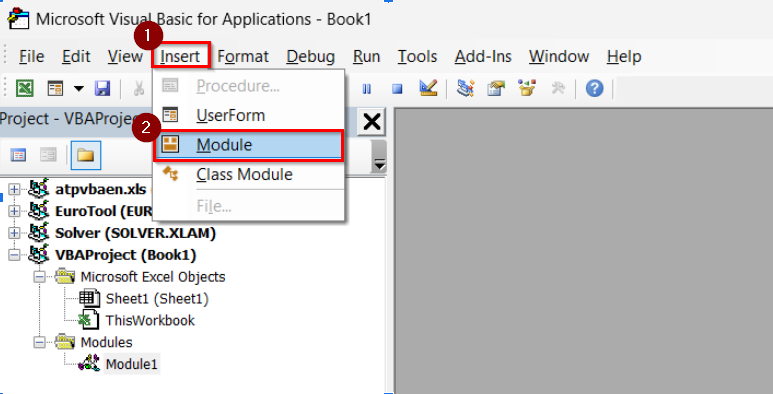Screen dimensions: 773x394
Task: Open the Edit menu
Action: coord(76,56)
